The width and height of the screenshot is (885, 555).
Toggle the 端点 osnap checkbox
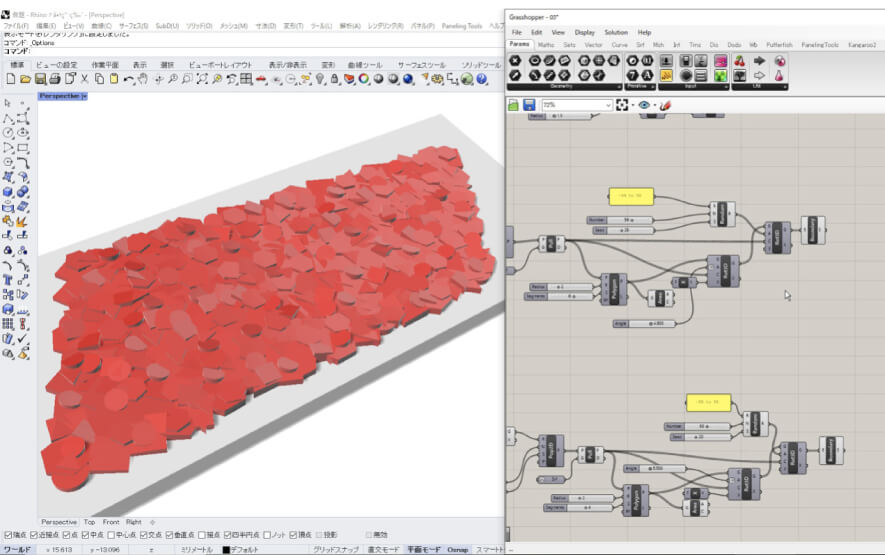pyautogui.click(x=8, y=535)
